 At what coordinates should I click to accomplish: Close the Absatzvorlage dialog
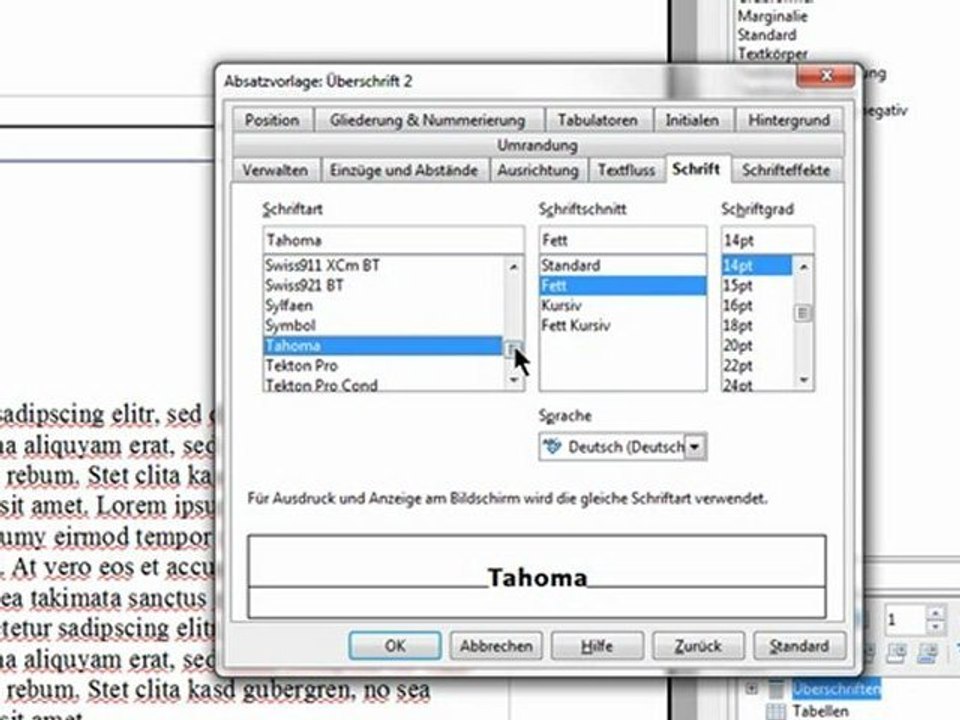point(826,76)
